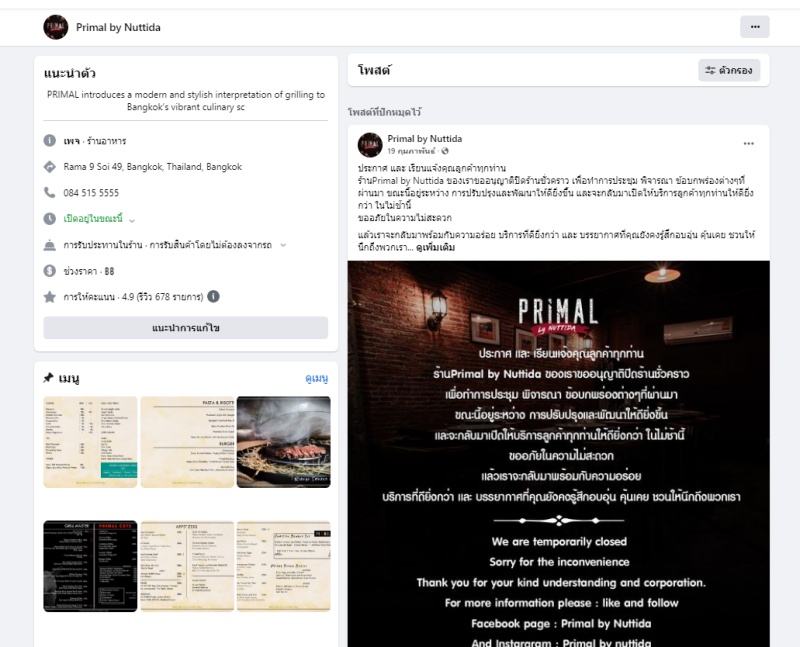Image resolution: width=800 pixels, height=647 pixels.
Task: Open the black Primal Cuts menu thumbnail
Action: pos(90,566)
